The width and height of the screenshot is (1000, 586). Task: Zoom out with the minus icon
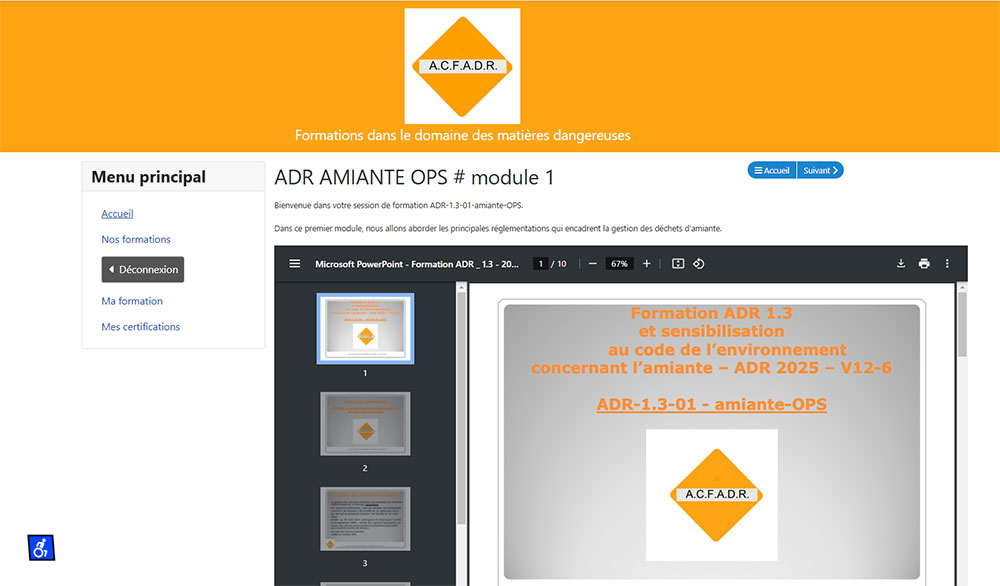pos(592,263)
